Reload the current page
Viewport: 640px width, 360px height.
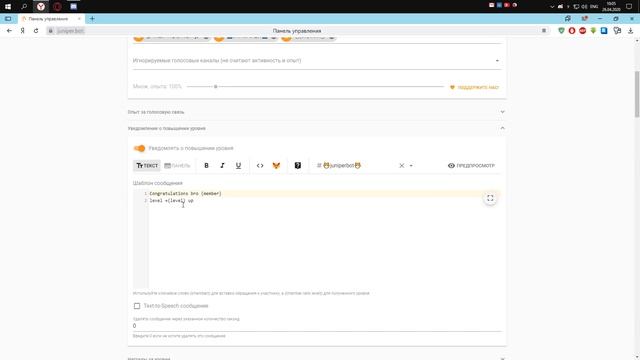(x=36, y=31)
